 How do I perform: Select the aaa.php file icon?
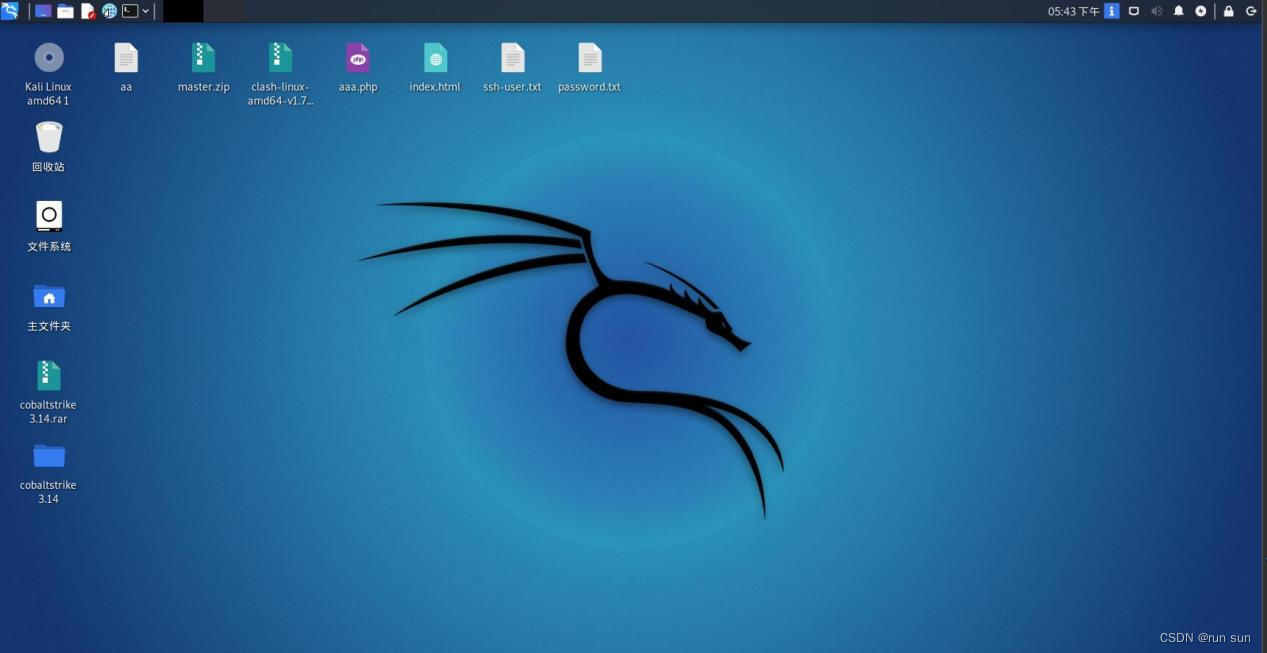tap(358, 57)
